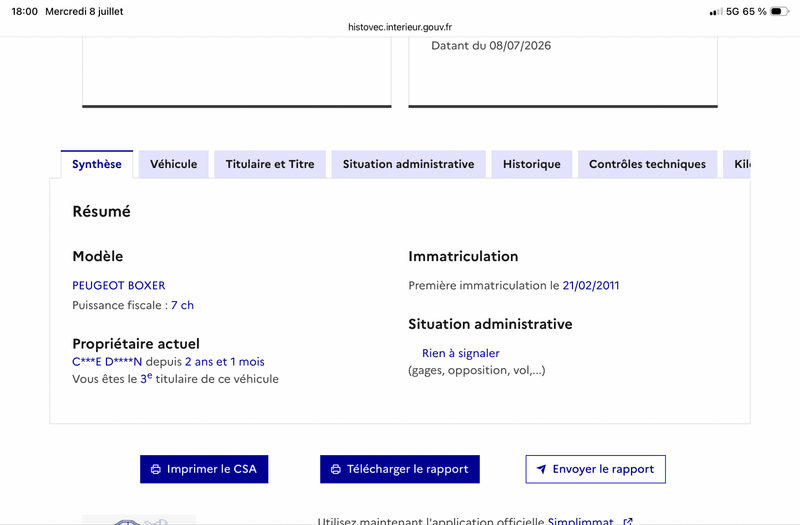This screenshot has width=800, height=525.
Task: Switch to Contrôles techniques tab
Action: 647,164
